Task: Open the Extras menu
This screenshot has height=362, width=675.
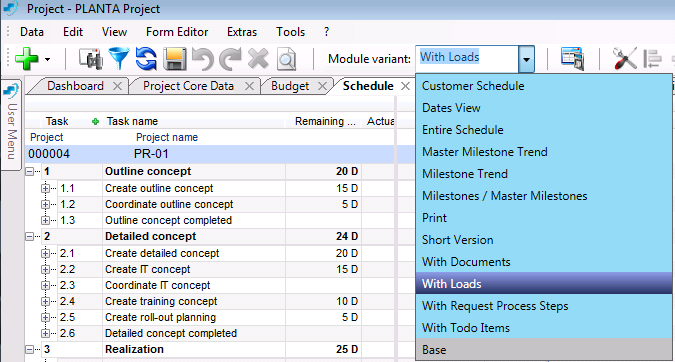Action: point(242,32)
